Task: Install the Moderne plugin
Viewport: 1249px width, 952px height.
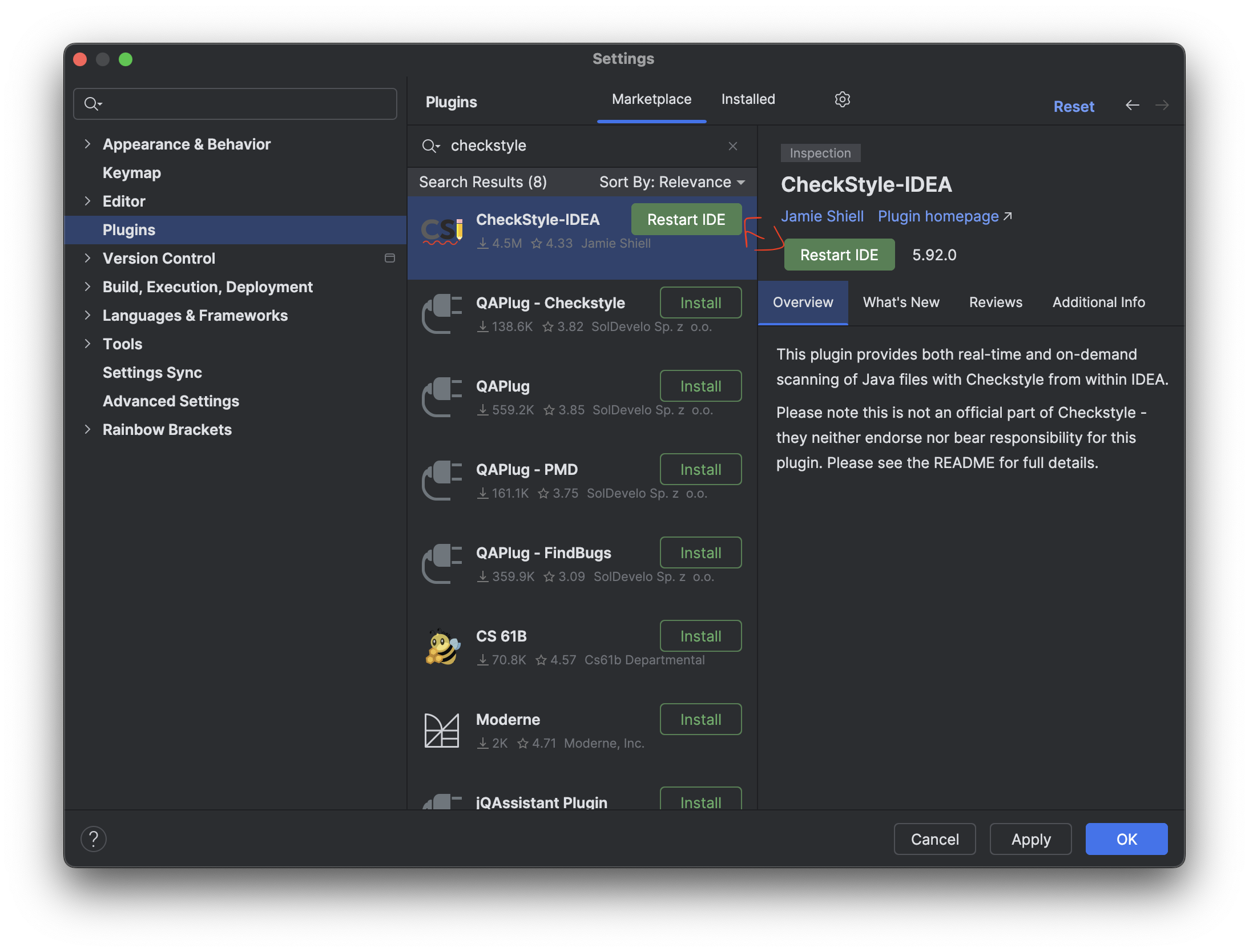Action: (700, 720)
